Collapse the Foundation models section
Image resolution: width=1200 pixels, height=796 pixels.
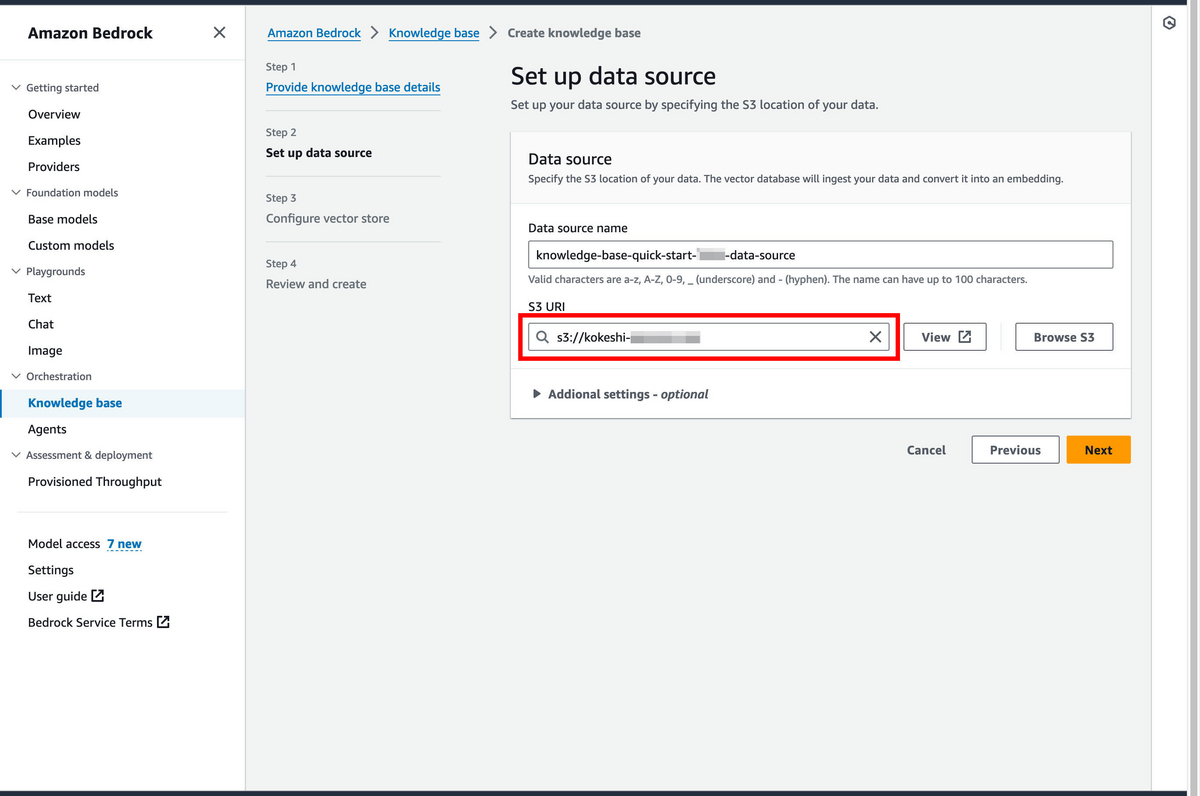[16, 193]
